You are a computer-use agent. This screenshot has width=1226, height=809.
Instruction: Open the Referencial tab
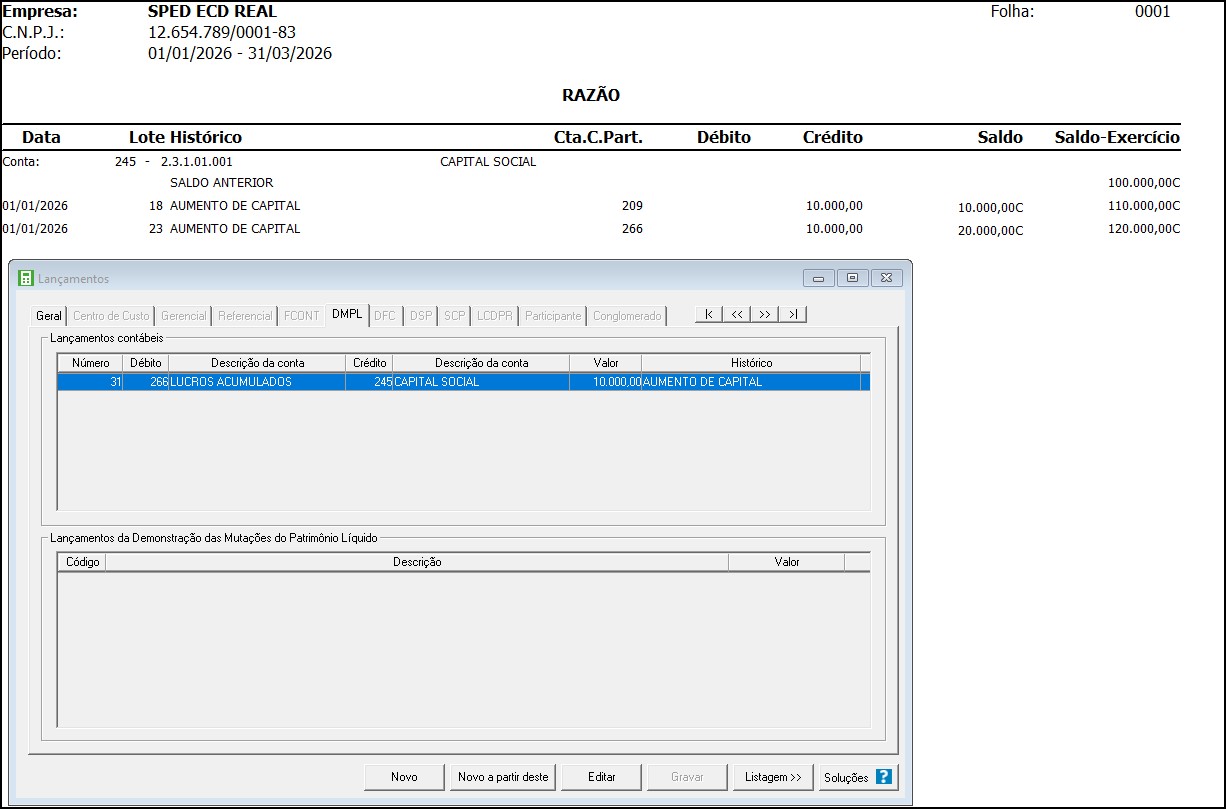point(245,316)
